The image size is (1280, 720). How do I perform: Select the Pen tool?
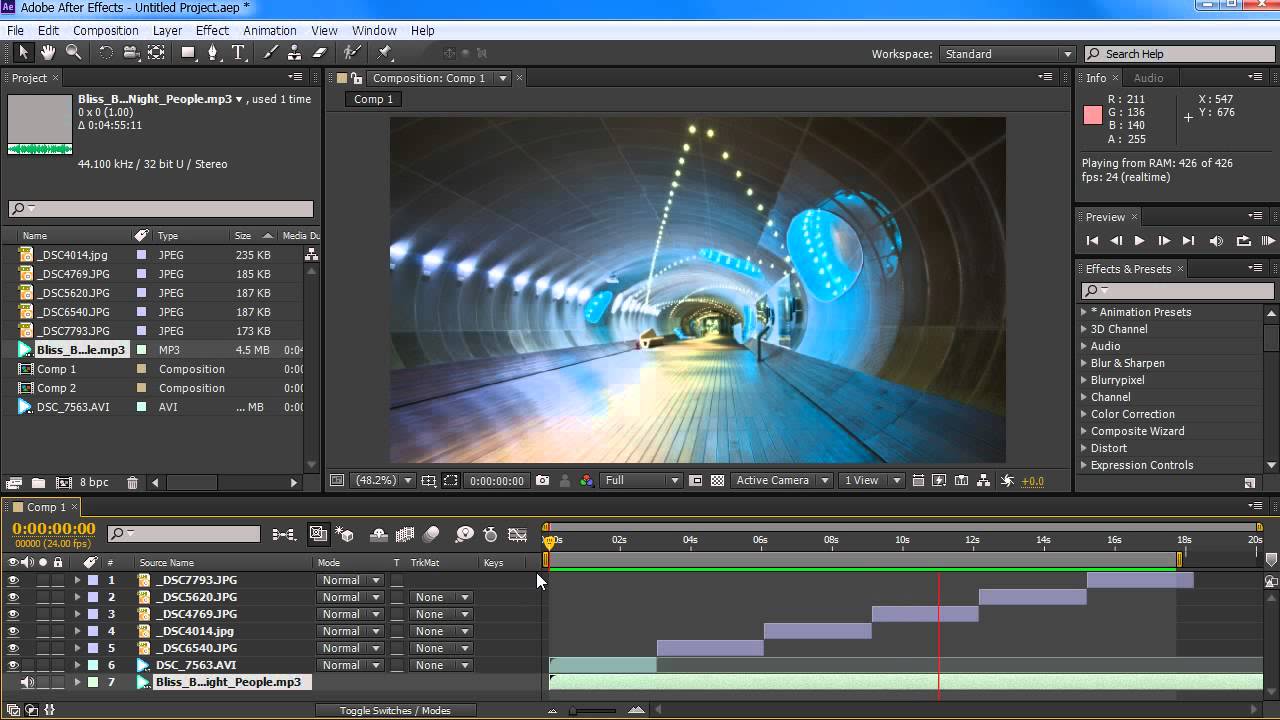[213, 53]
